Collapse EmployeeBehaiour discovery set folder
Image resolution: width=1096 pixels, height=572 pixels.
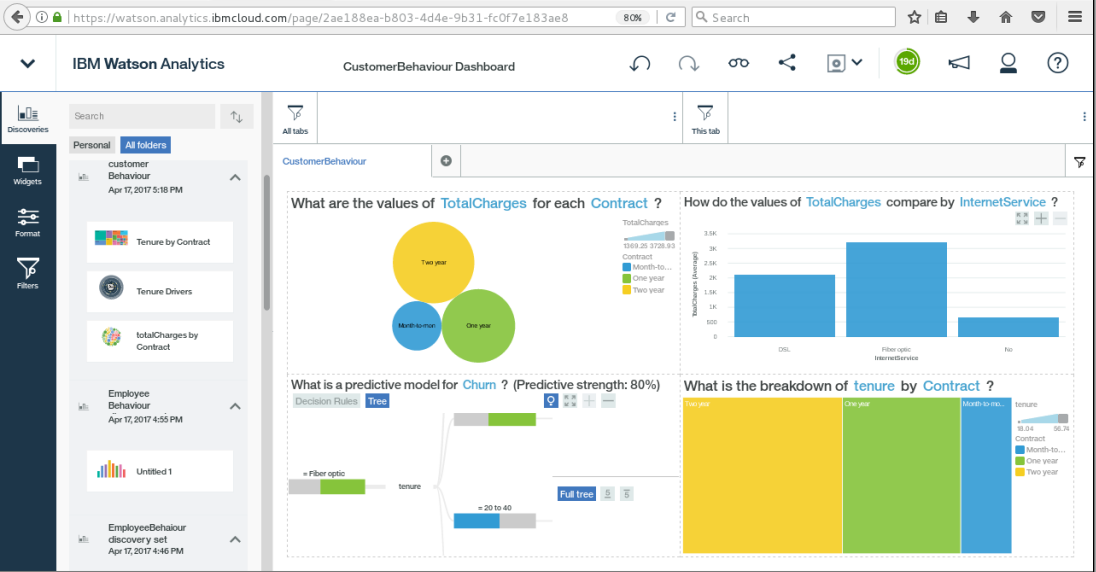click(x=236, y=539)
